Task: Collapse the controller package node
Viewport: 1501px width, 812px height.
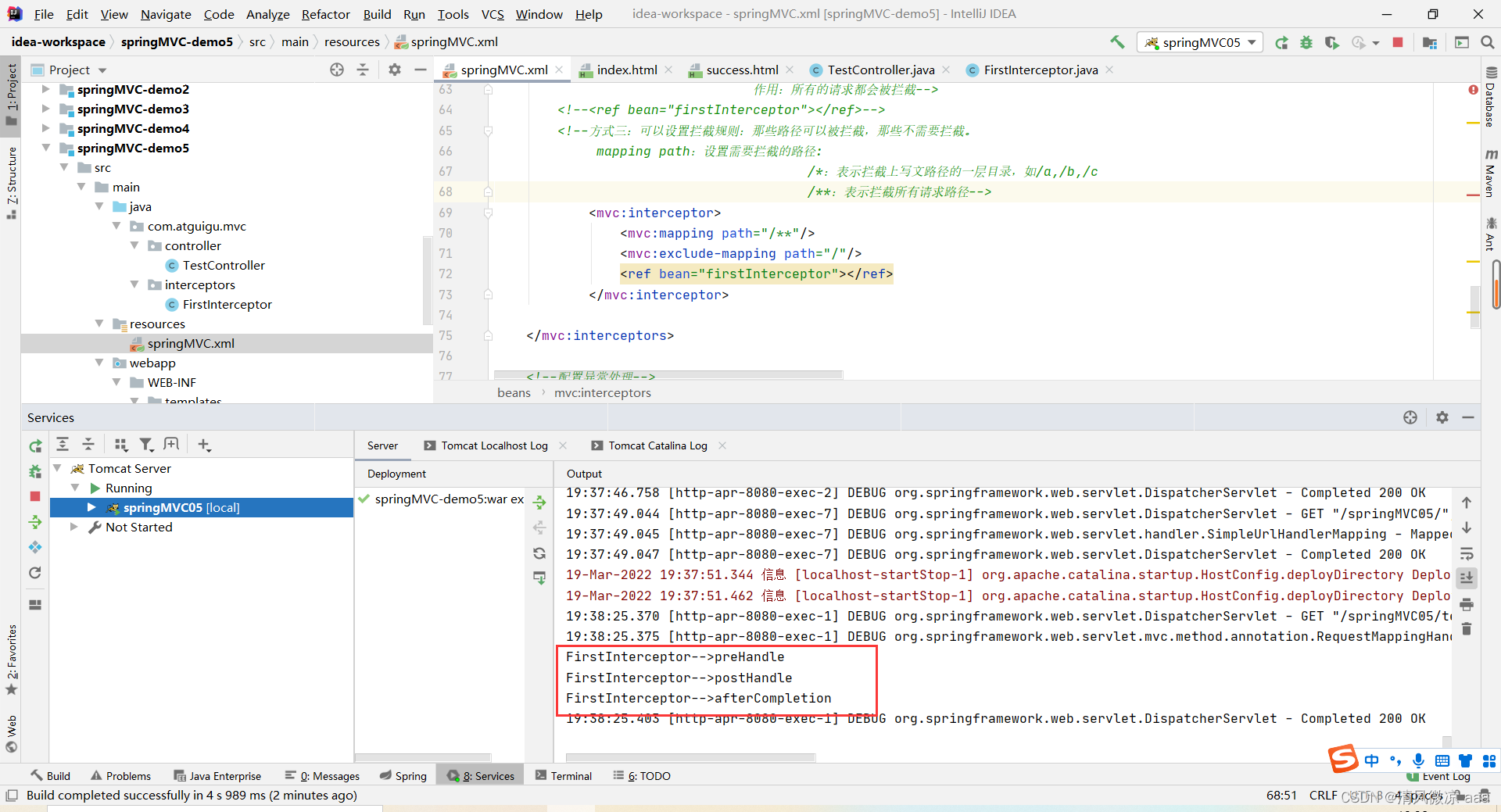Action: pyautogui.click(x=134, y=245)
